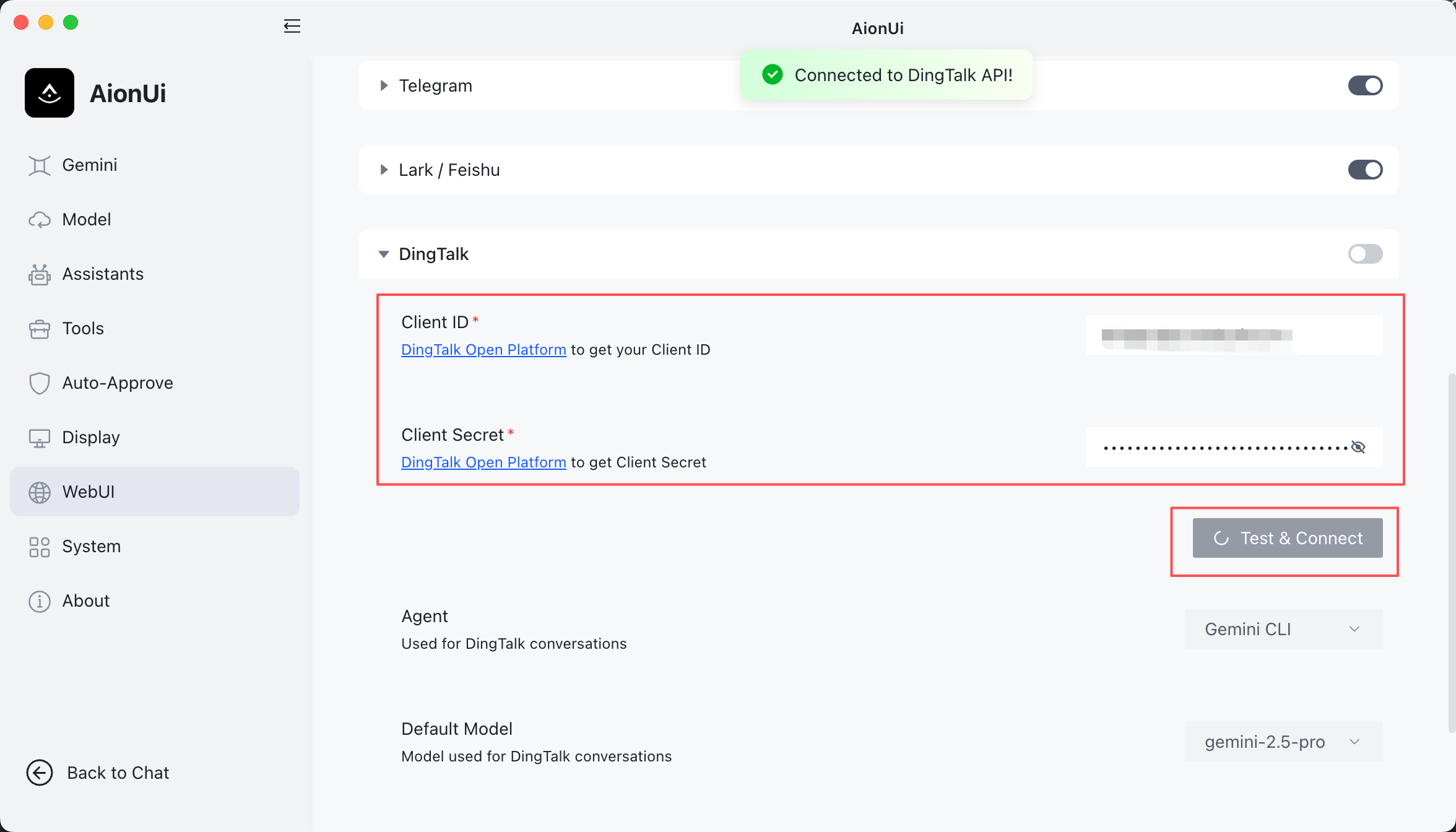Open the Default Model dropdown gemini-2.5-pro
This screenshot has width=1456, height=832.
pyautogui.click(x=1283, y=742)
